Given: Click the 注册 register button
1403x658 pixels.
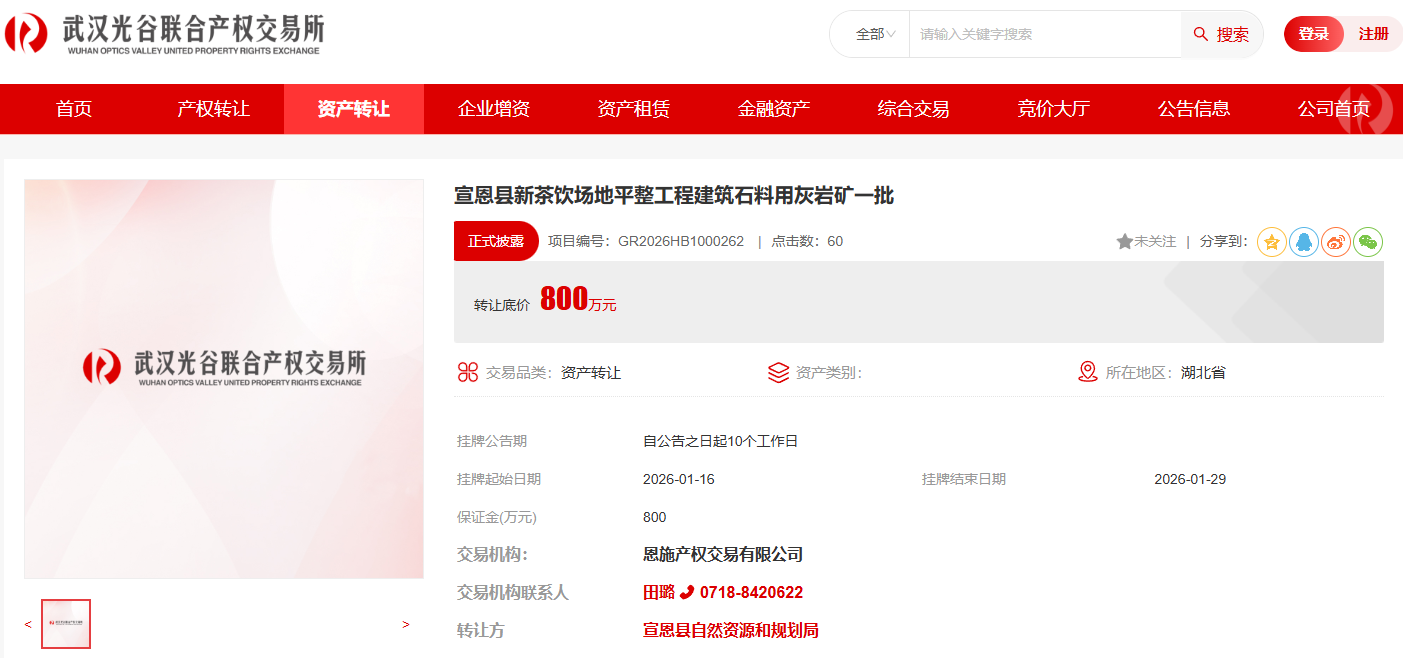Looking at the screenshot, I should point(1373,34).
